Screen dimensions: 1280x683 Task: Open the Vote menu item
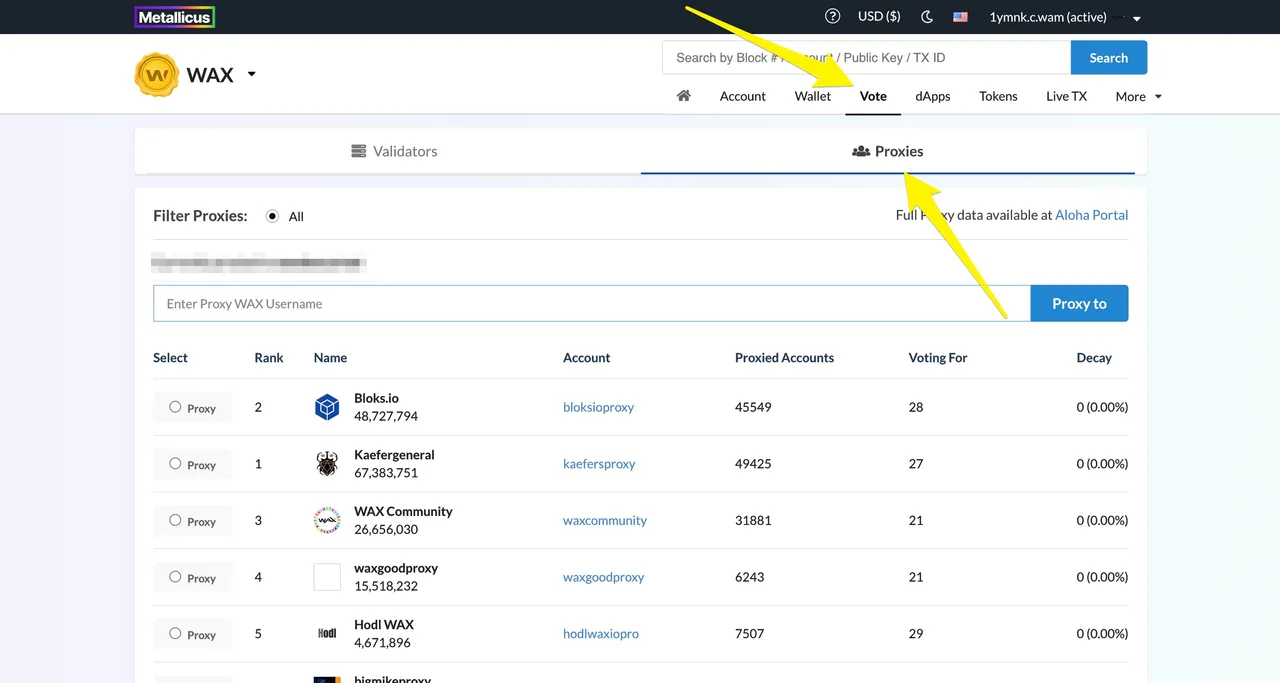click(x=873, y=96)
